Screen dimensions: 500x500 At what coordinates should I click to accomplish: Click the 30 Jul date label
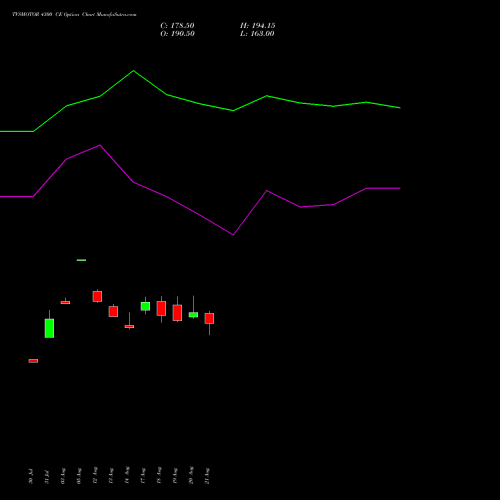(x=31, y=476)
